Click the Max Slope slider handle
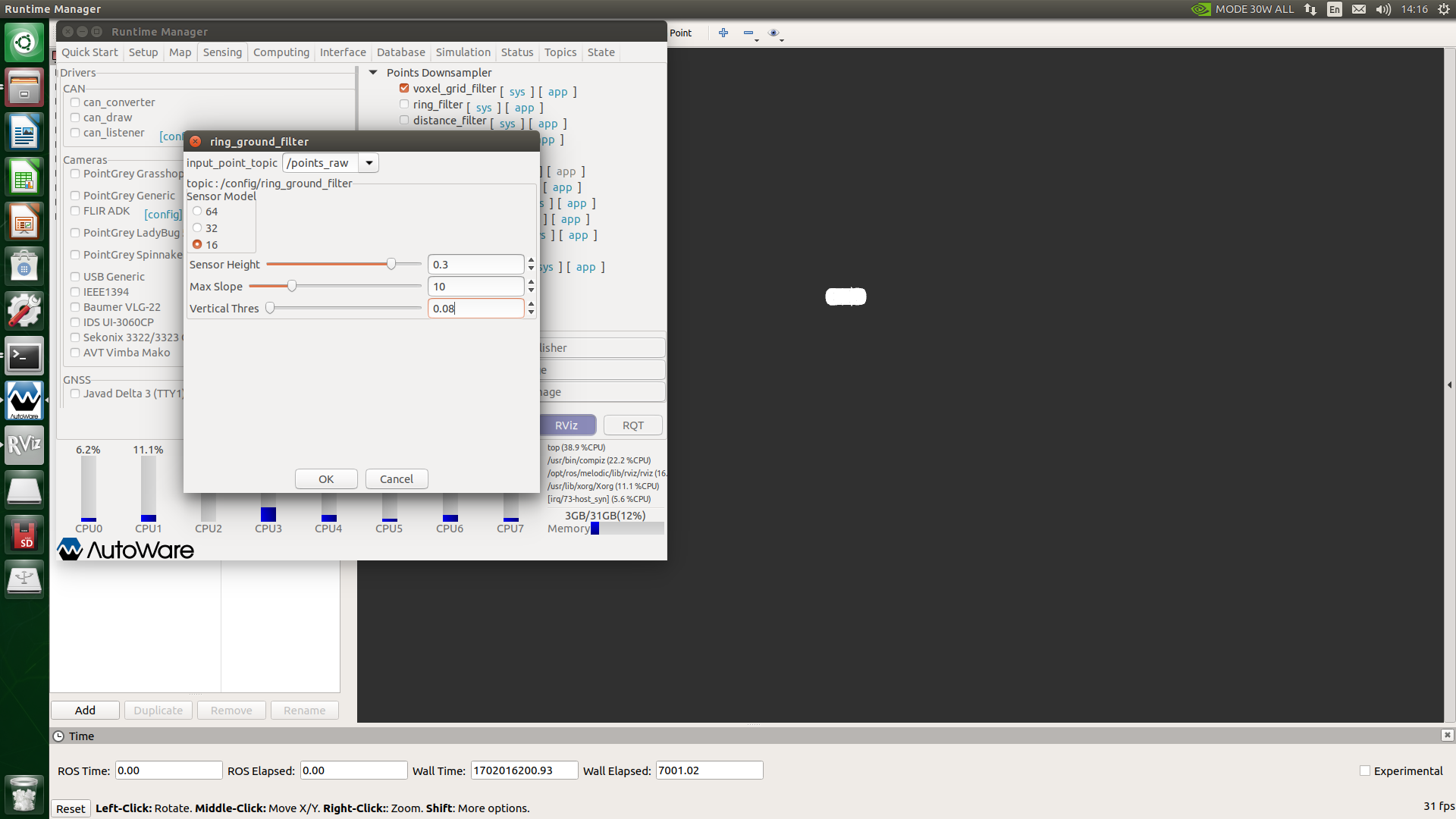1456x819 pixels. click(291, 287)
